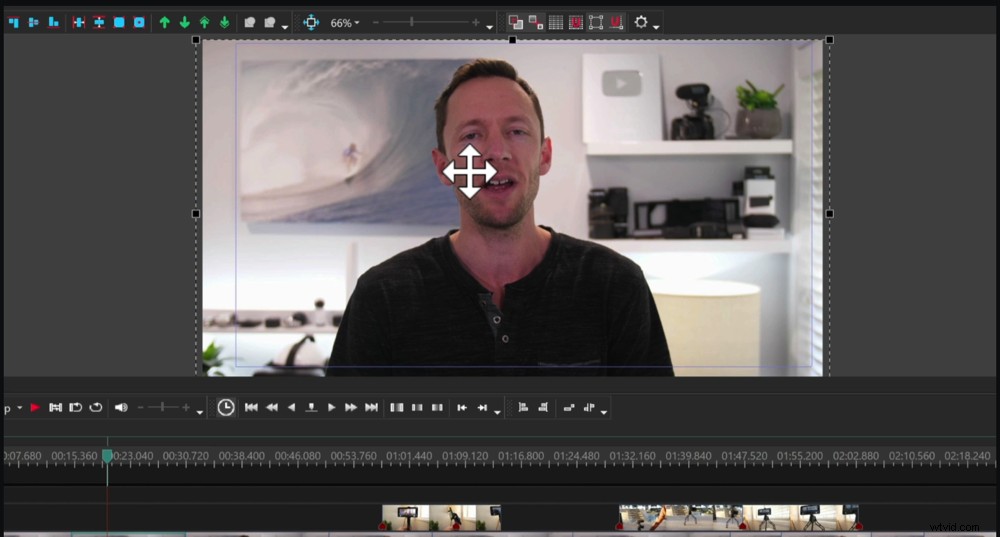Click the align blocks left icon

[523, 408]
